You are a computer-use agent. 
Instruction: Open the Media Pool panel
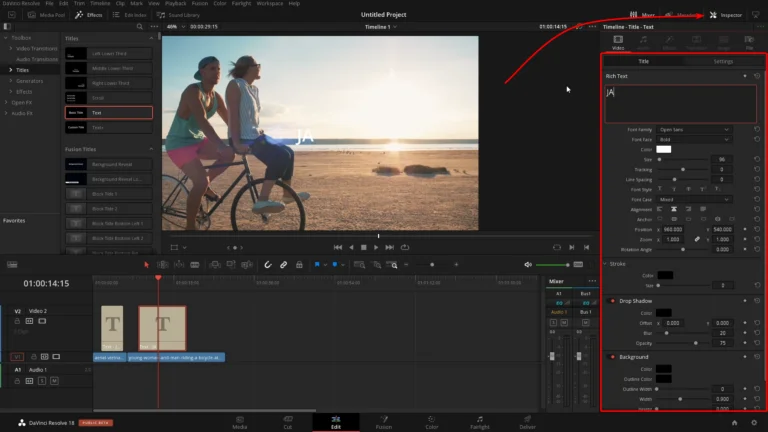tap(47, 15)
